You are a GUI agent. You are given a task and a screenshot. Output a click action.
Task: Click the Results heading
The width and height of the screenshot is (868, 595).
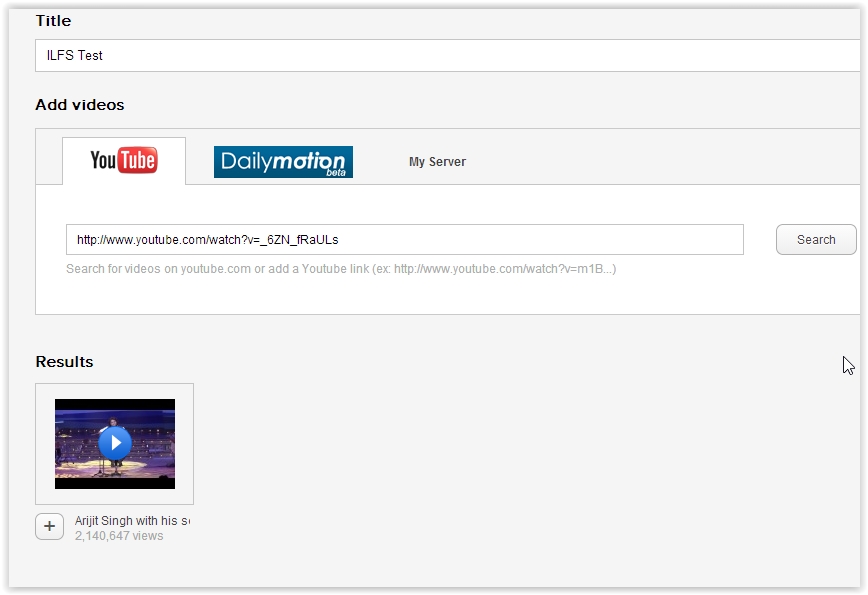[64, 361]
